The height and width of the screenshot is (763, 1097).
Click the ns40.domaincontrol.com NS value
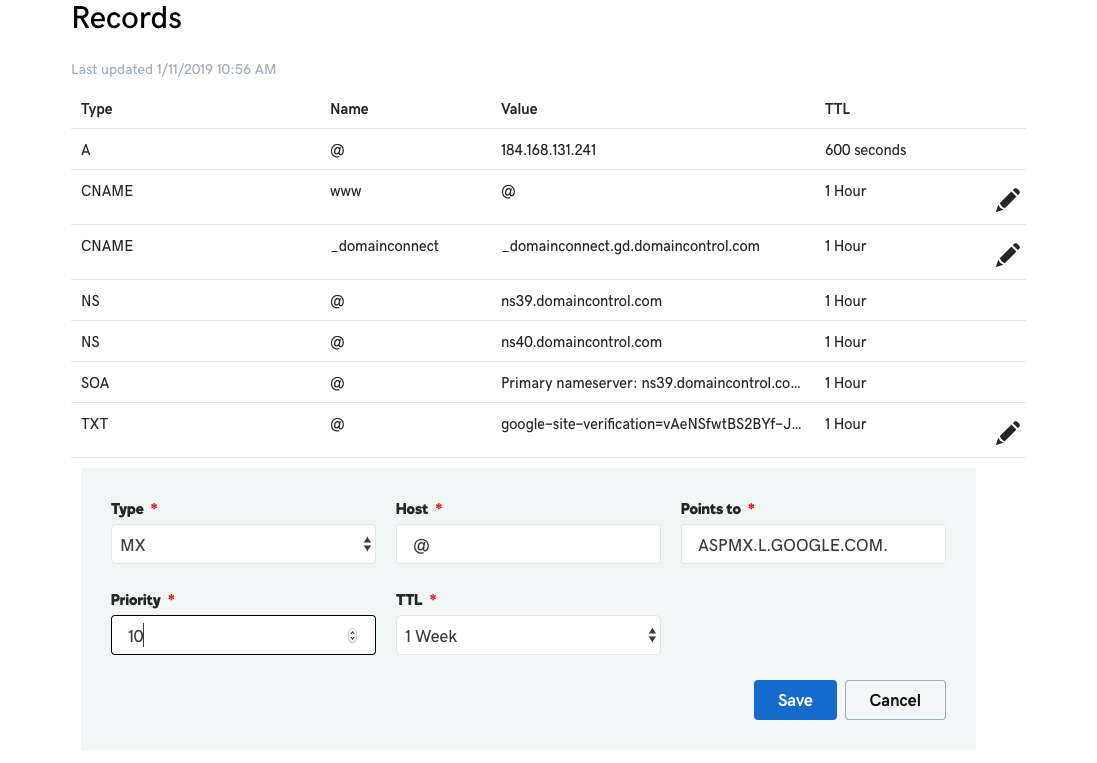click(x=581, y=342)
